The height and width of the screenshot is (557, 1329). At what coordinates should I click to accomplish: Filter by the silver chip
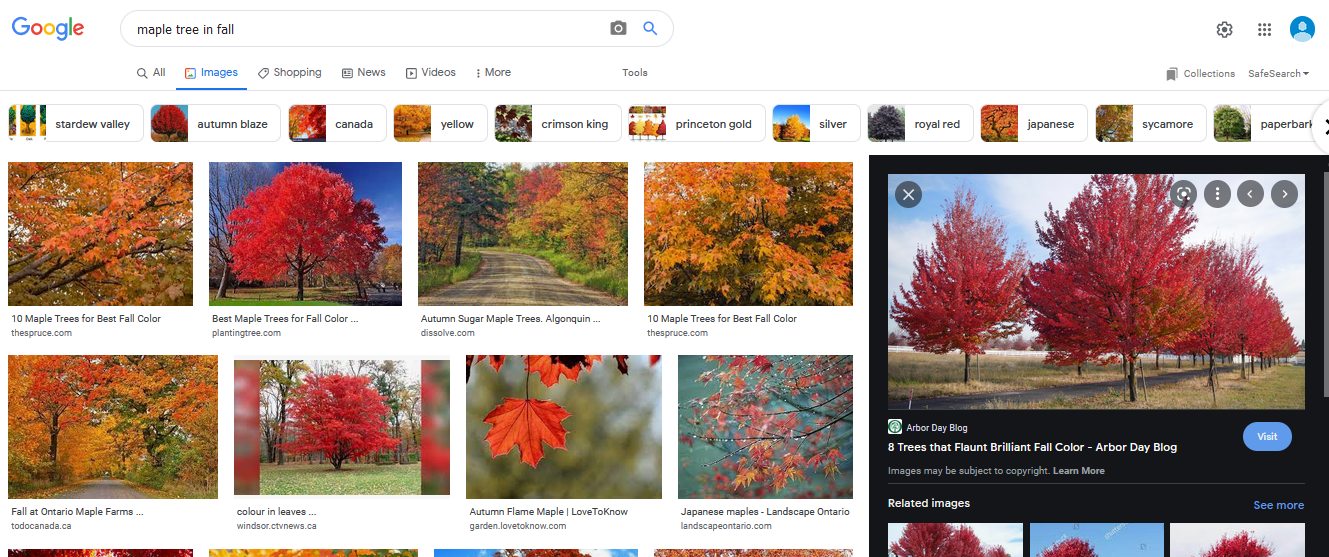click(816, 124)
